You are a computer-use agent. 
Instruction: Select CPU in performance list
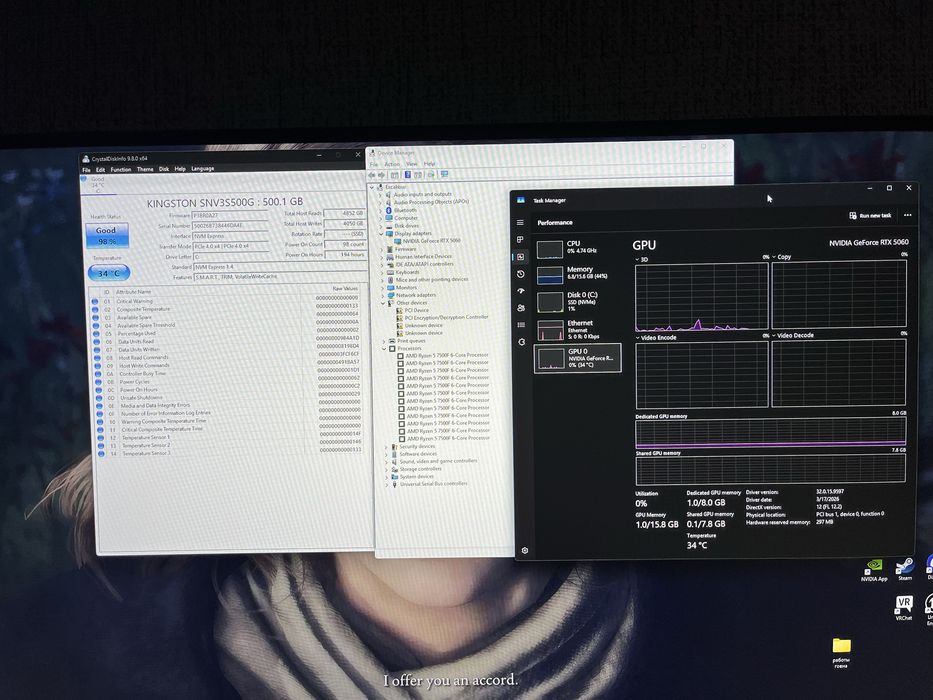tap(577, 249)
